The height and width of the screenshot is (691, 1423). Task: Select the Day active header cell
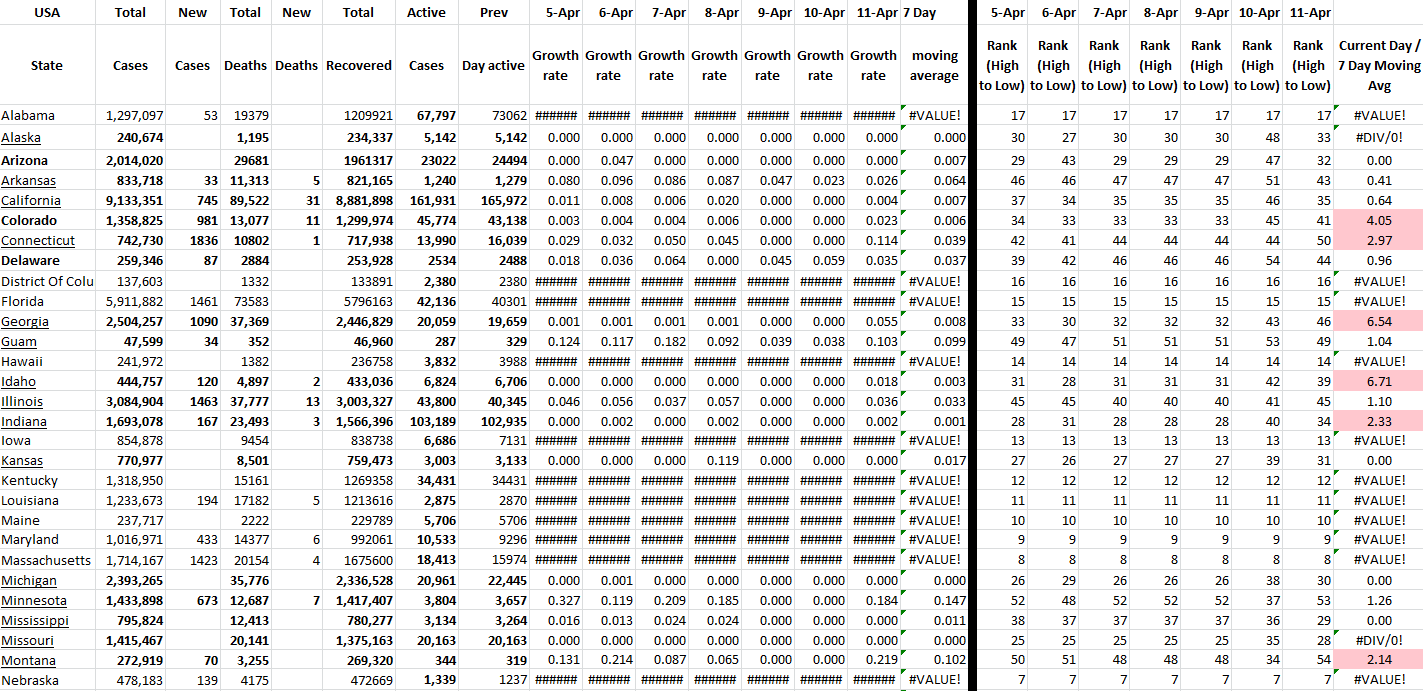click(x=493, y=65)
